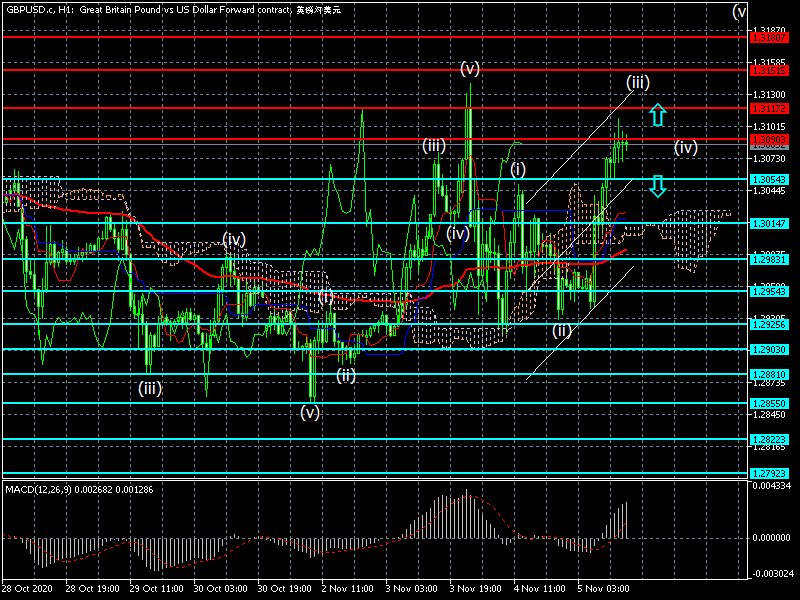
Task: Click the 5 Nov 03:00 time label
Action: click(602, 590)
